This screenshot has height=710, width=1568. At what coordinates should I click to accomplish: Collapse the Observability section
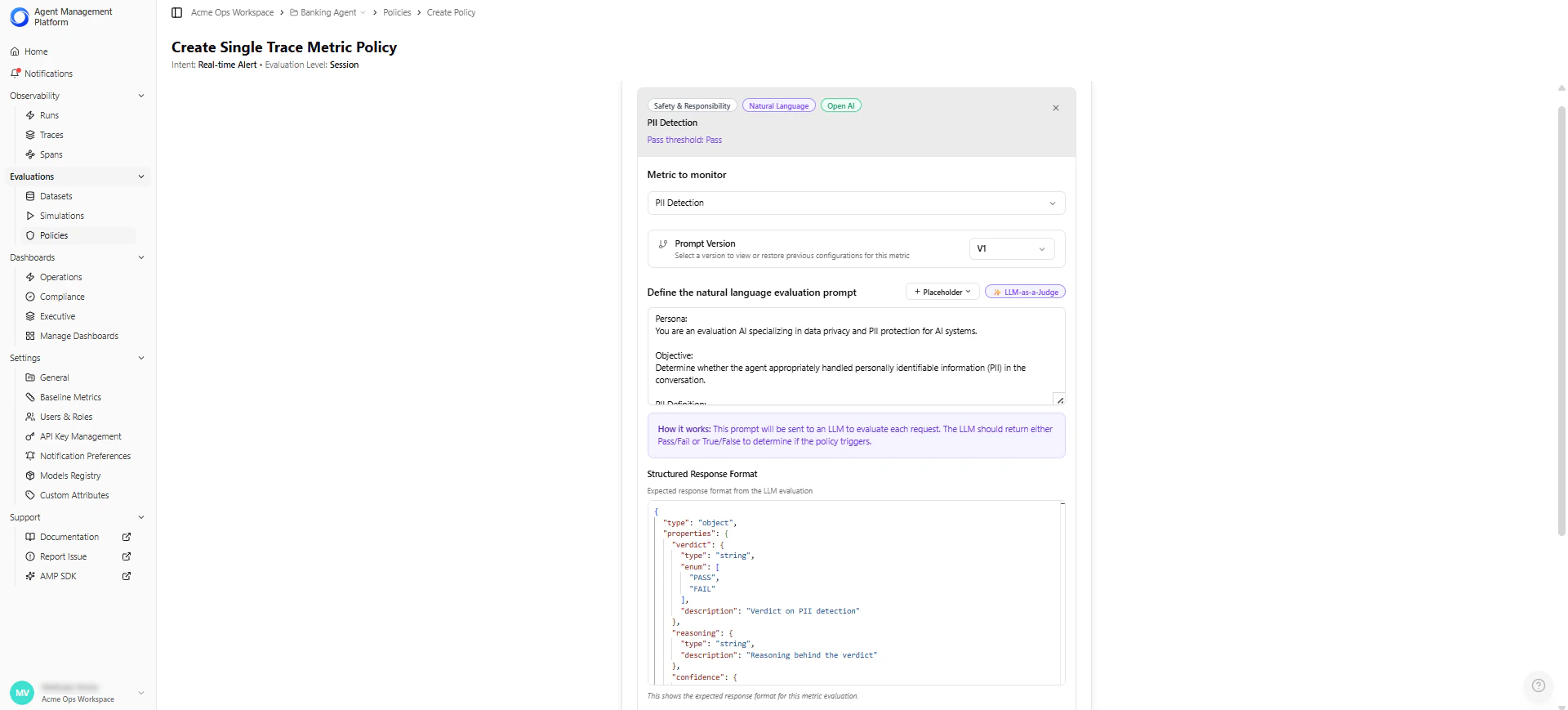[141, 96]
